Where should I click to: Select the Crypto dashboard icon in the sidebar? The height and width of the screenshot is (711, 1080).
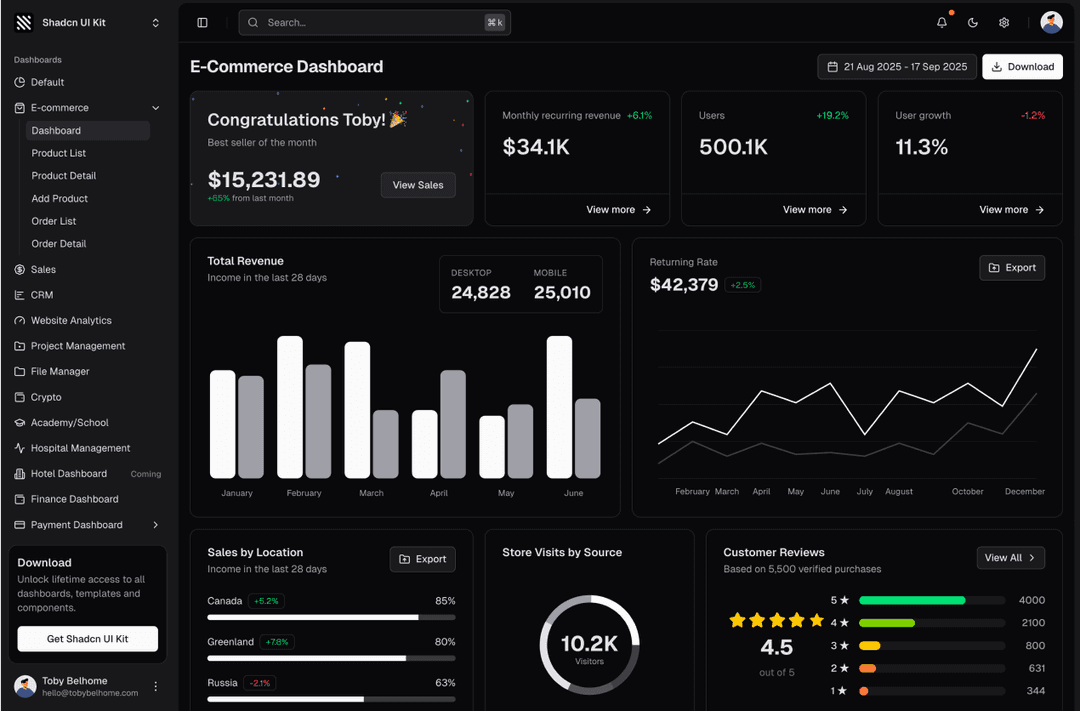18,396
